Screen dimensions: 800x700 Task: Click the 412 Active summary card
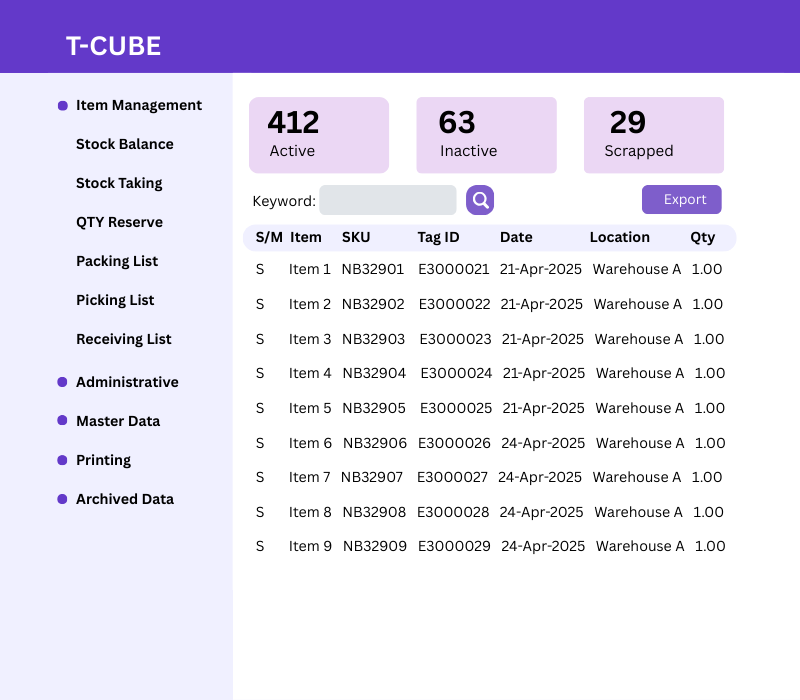[x=319, y=134]
